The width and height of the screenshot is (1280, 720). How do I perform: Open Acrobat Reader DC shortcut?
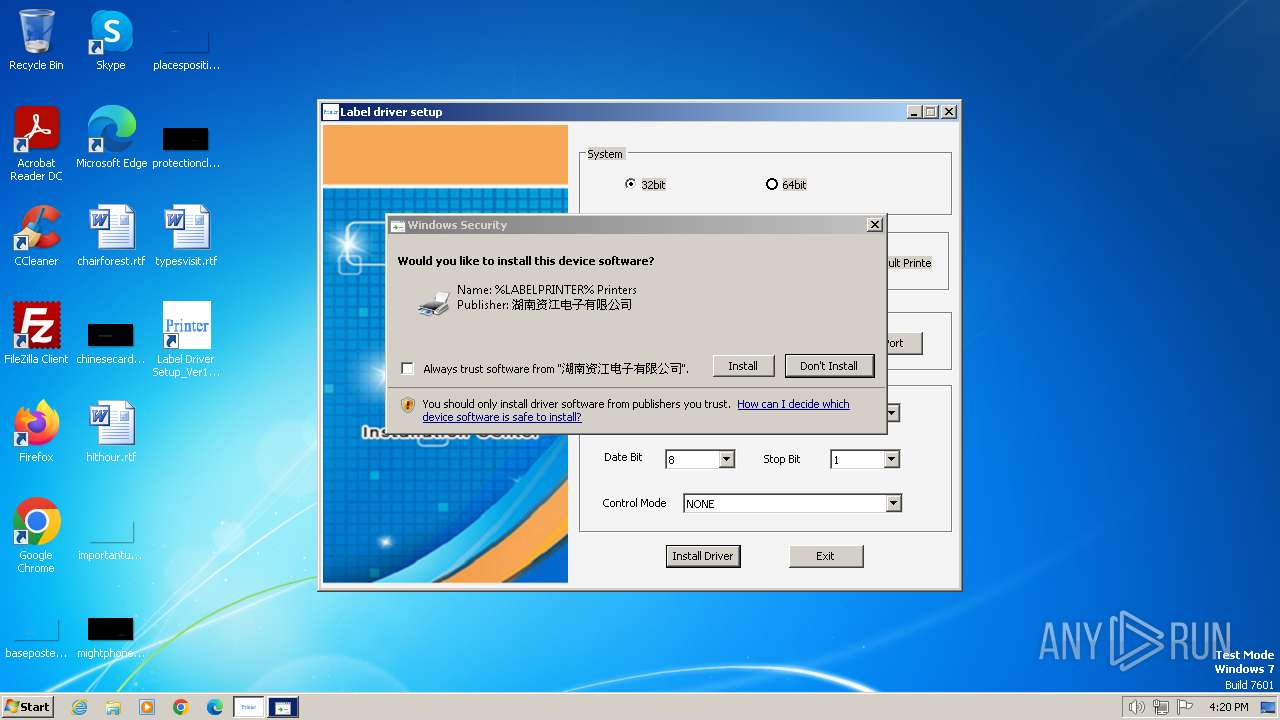36,144
